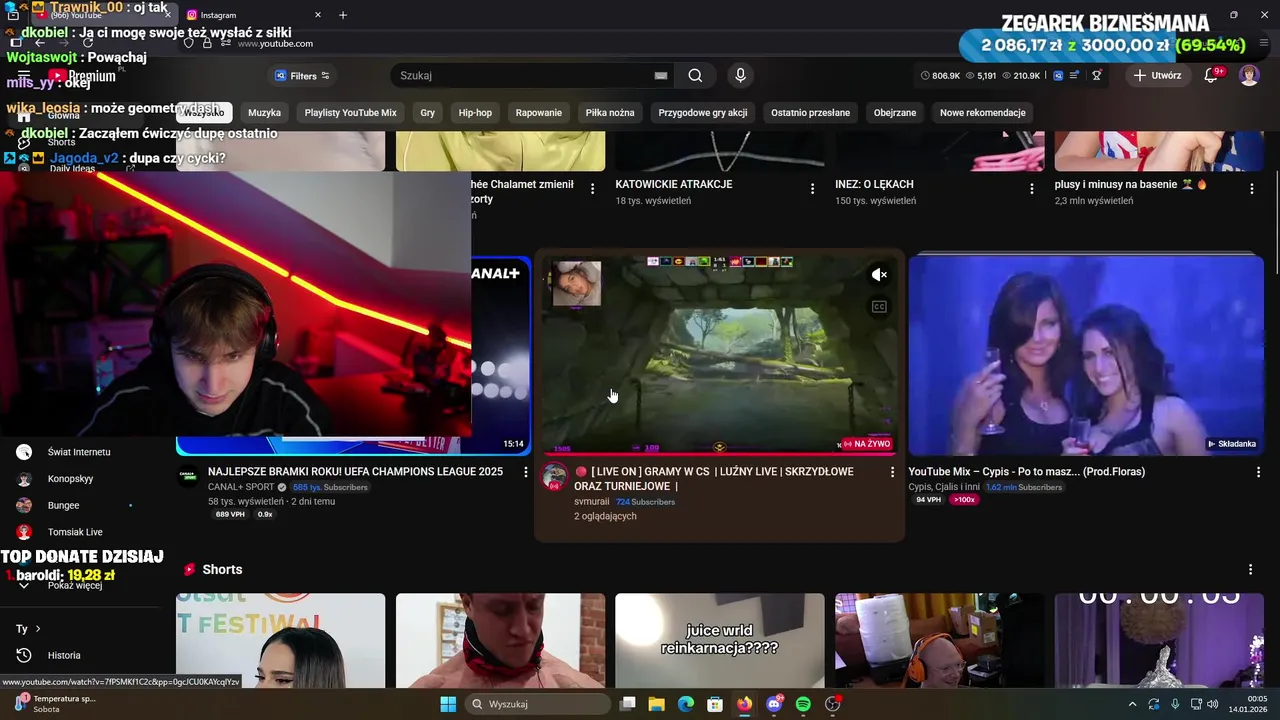This screenshot has width=1280, height=720.
Task: Open options menu for INEZ: O LĘKACH
Action: 1032,188
